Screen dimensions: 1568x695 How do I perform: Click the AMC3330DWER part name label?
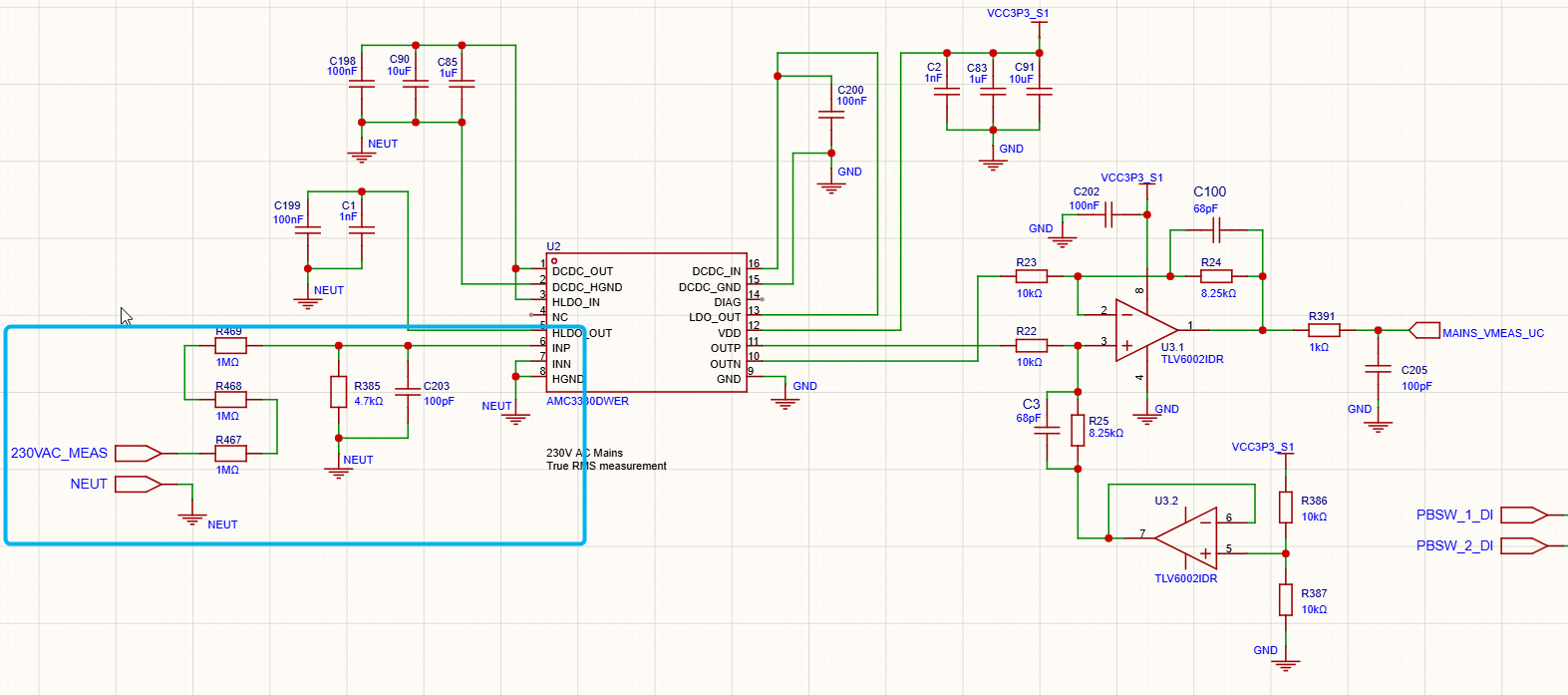(x=587, y=401)
